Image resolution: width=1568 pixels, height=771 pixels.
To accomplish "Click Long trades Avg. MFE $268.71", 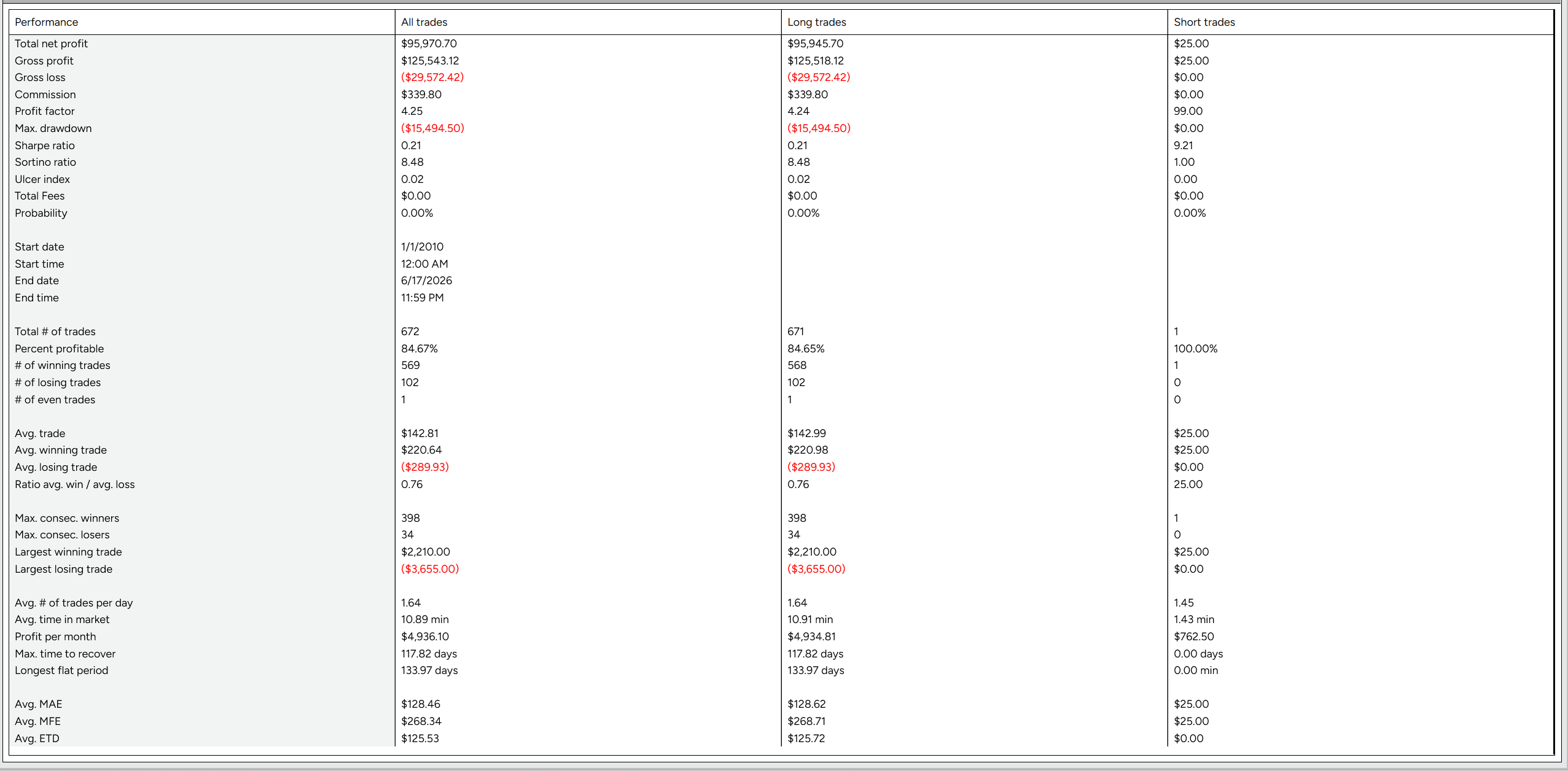I will [x=806, y=721].
